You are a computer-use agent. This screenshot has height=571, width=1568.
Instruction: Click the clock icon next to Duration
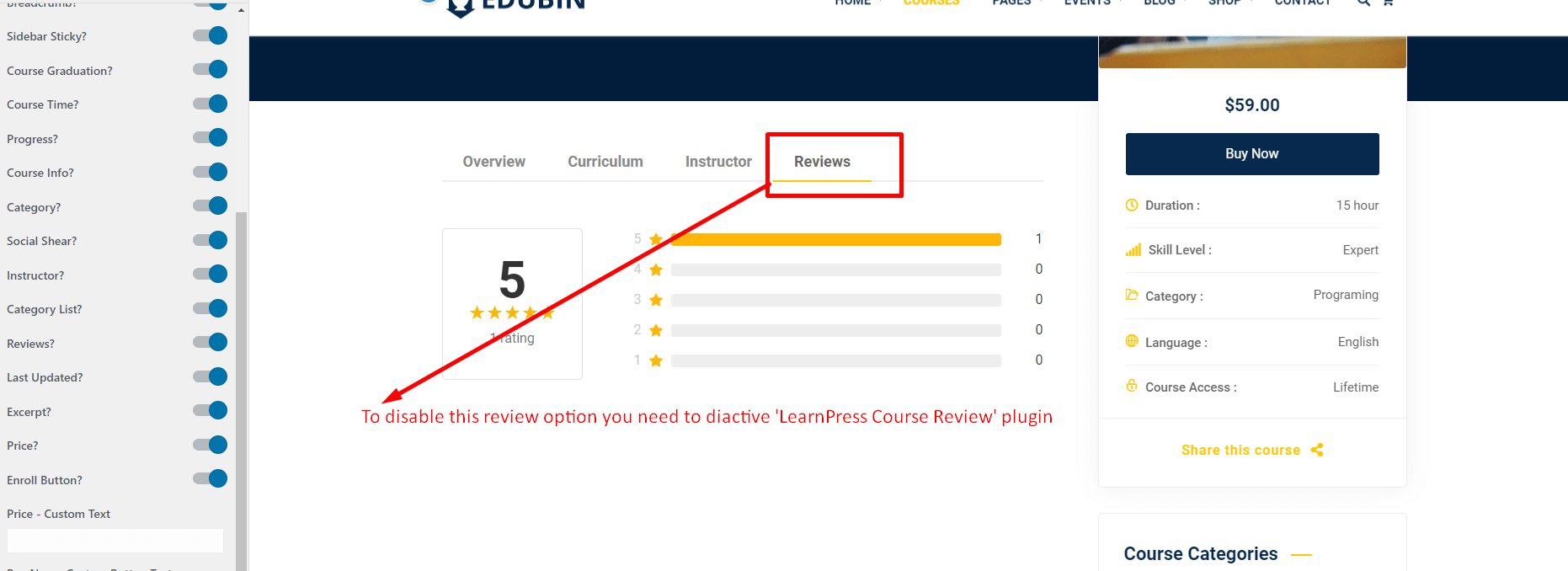[x=1132, y=205]
